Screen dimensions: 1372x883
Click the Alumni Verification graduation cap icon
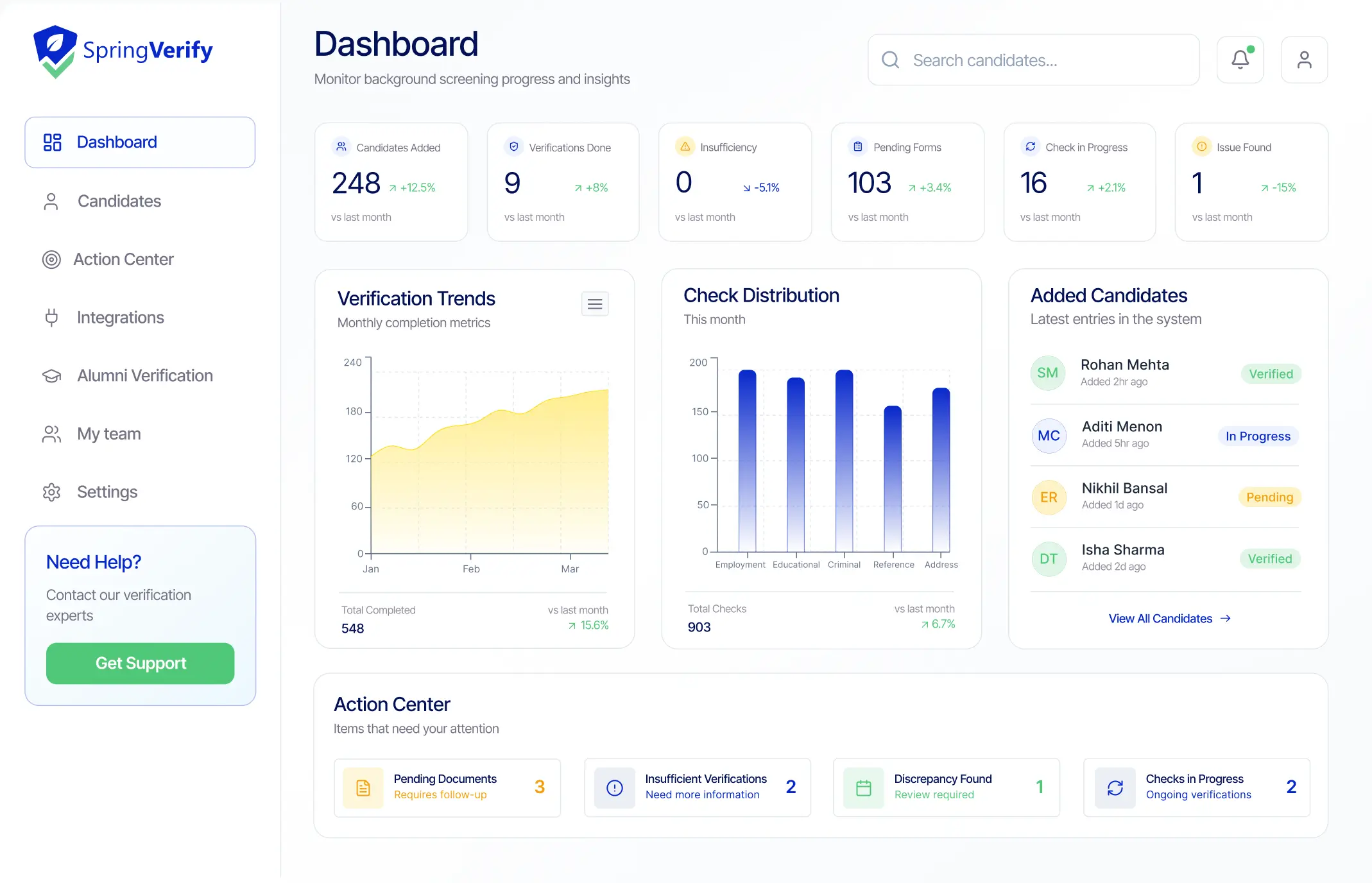51,376
